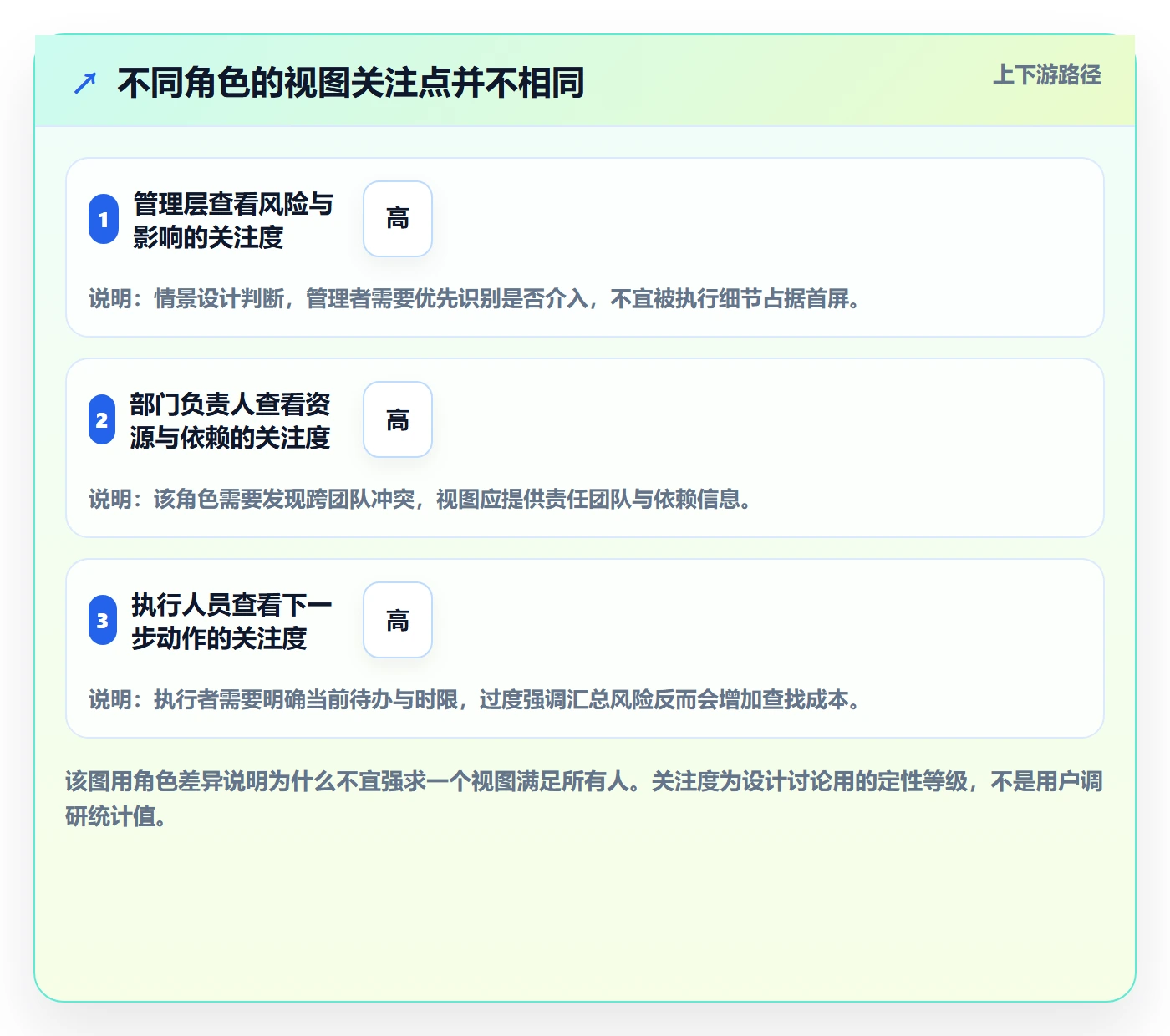
Task: Click the 高 badge for 执行人员查看下一步动作
Action: (398, 620)
